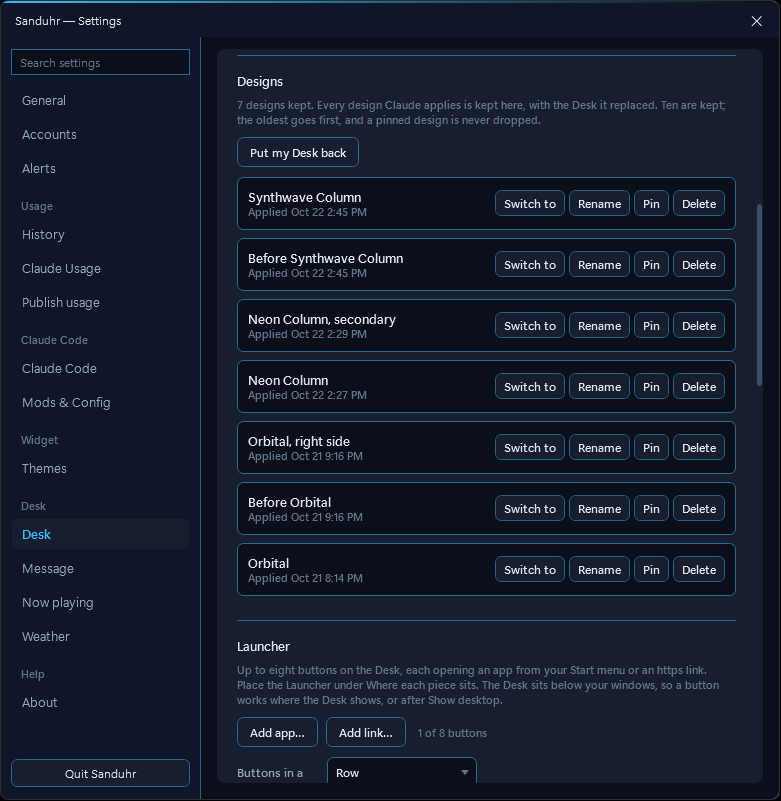Image resolution: width=781 pixels, height=801 pixels.
Task: Delete the 2:27 PM Neon Column design
Action: [x=699, y=387]
